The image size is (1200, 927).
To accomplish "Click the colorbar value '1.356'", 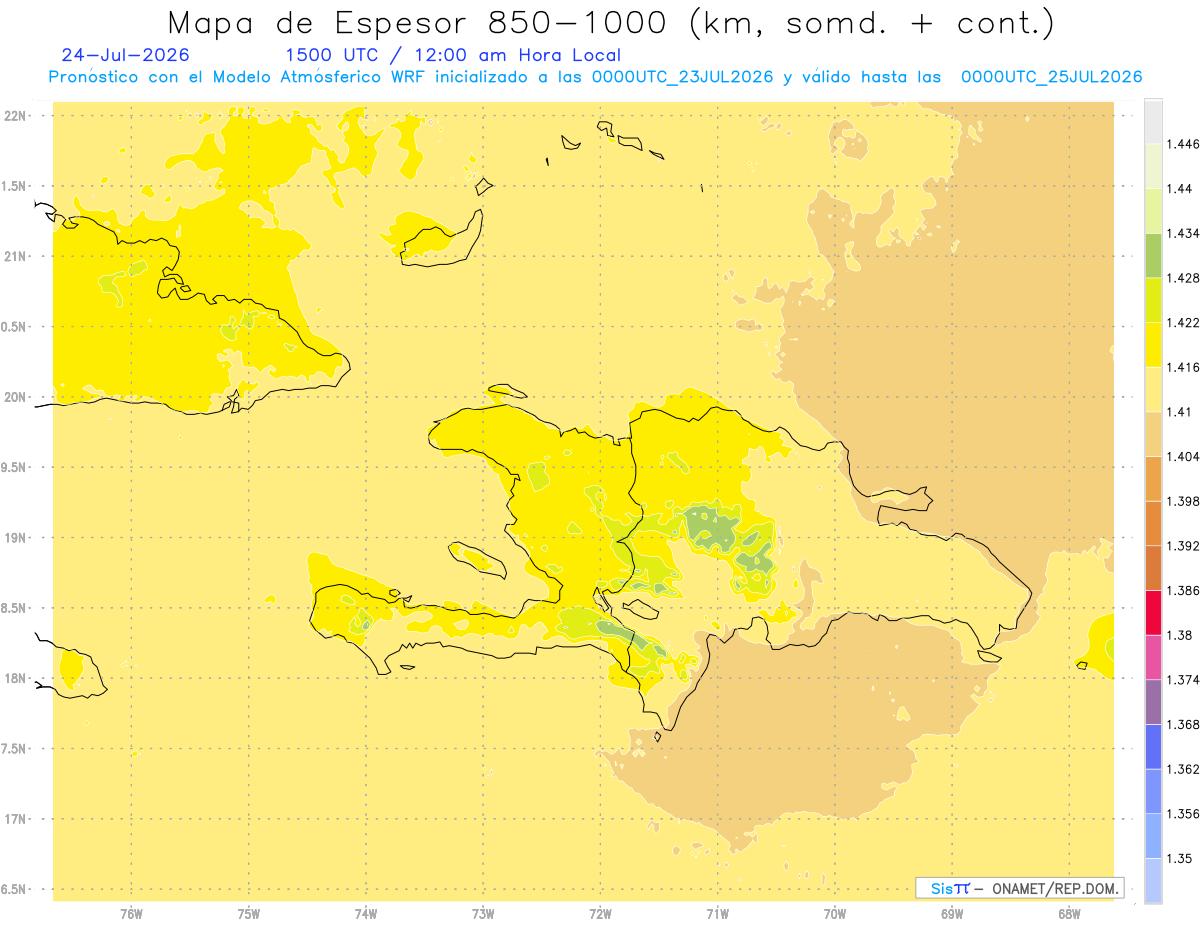I will coord(1183,814).
